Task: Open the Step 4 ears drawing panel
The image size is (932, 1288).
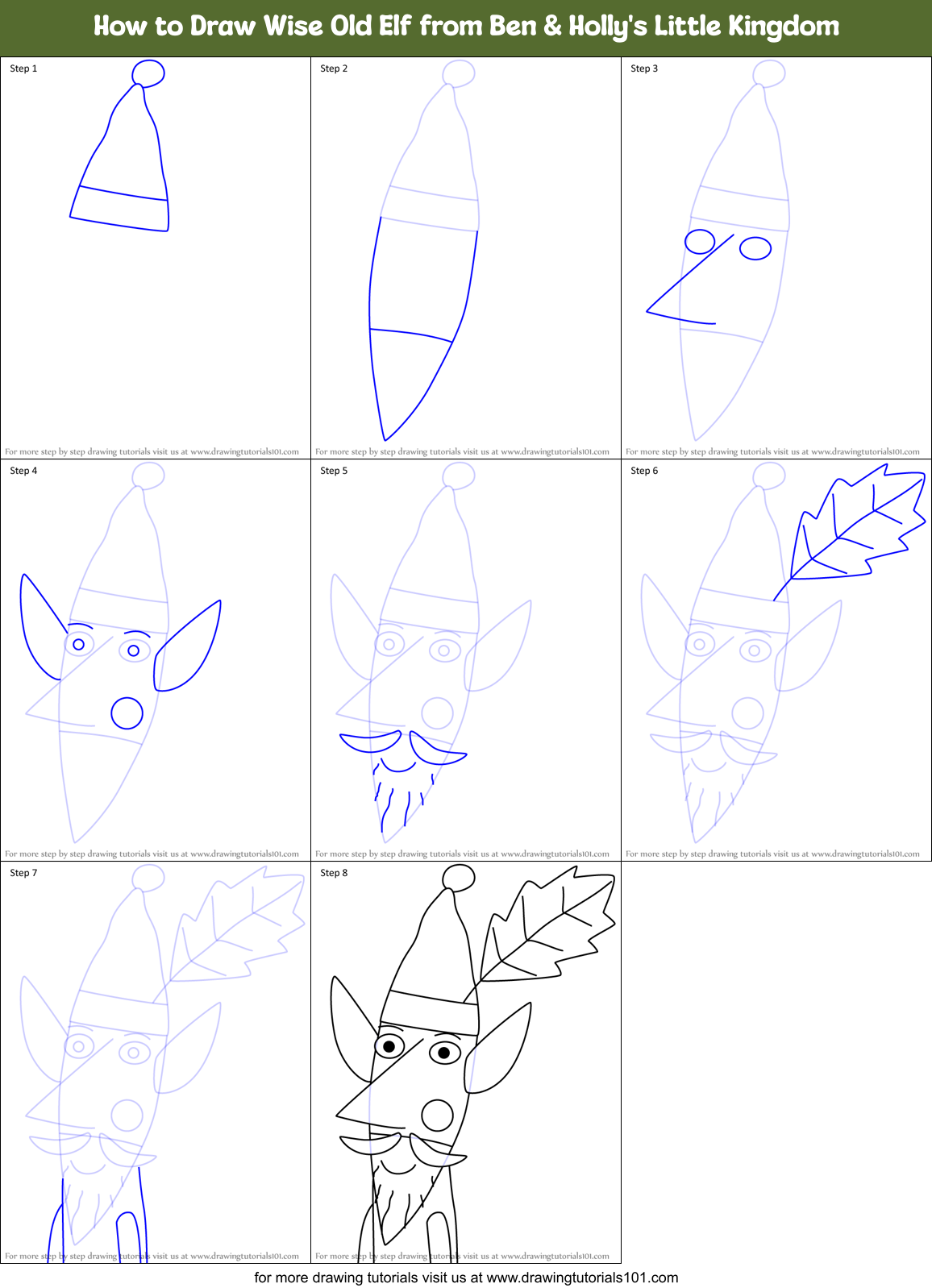Action: click(156, 660)
